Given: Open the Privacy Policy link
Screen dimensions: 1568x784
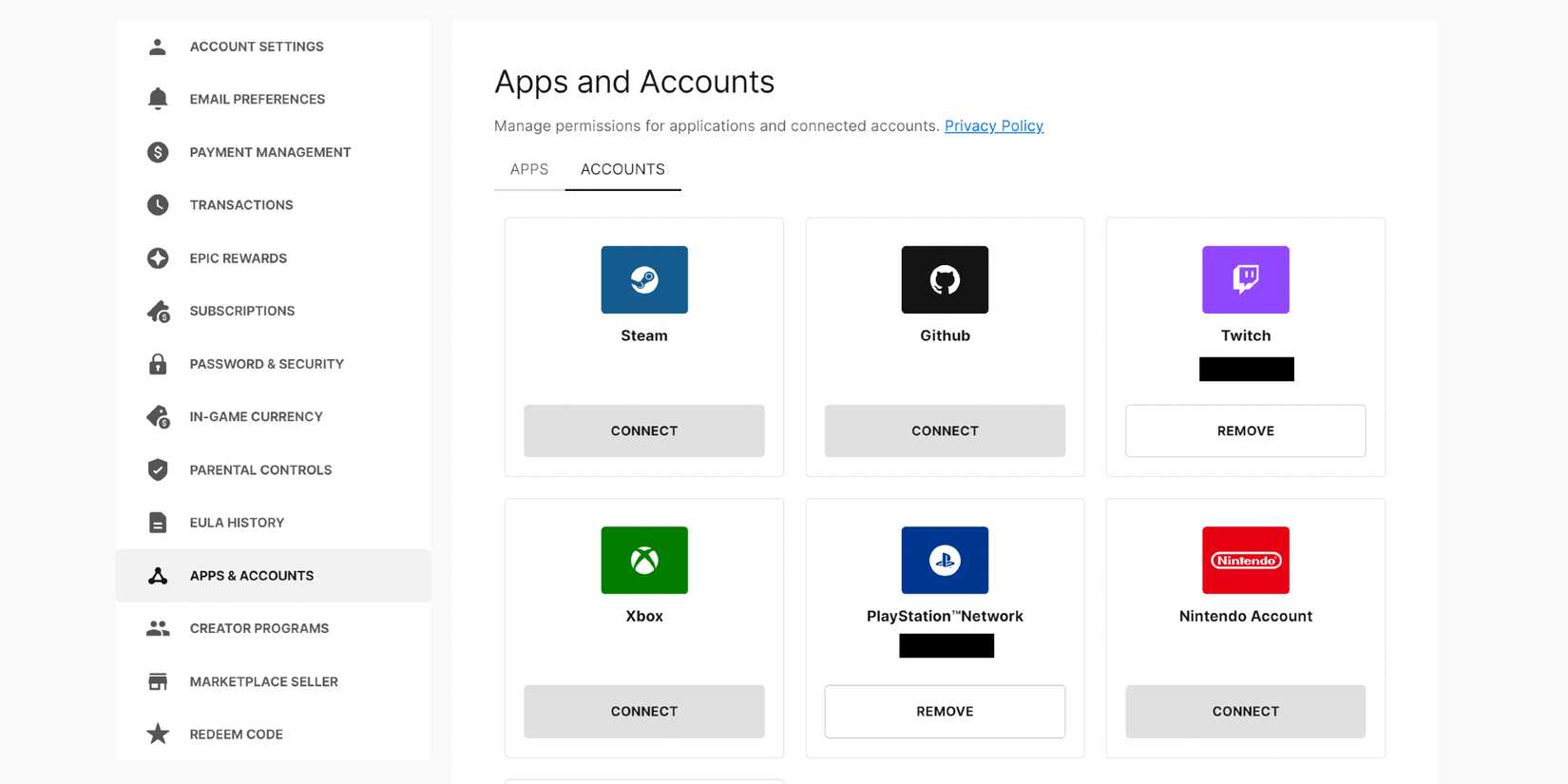Looking at the screenshot, I should click(994, 125).
